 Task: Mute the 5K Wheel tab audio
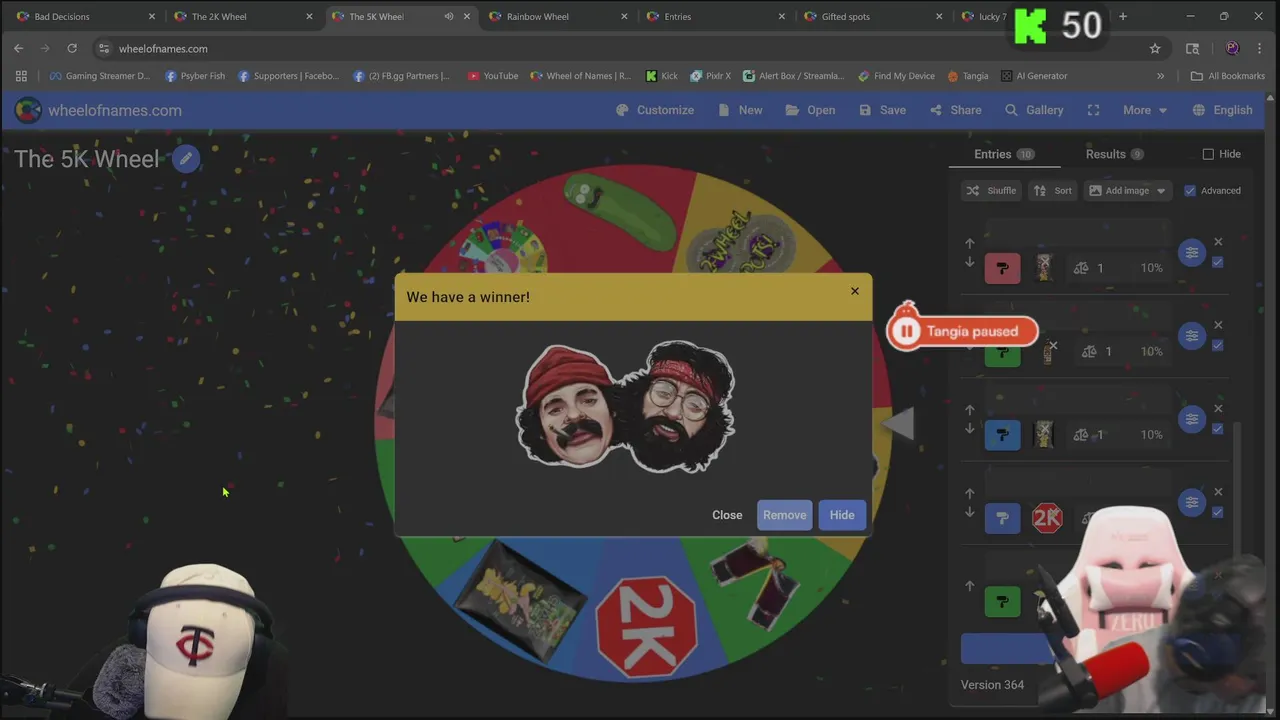[x=448, y=16]
